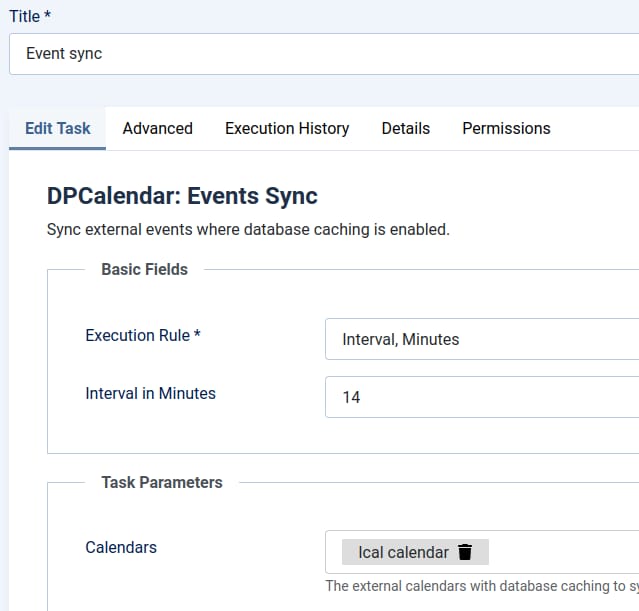Click the DPCalendar: Events Sync heading
This screenshot has width=639, height=611.
pos(182,195)
